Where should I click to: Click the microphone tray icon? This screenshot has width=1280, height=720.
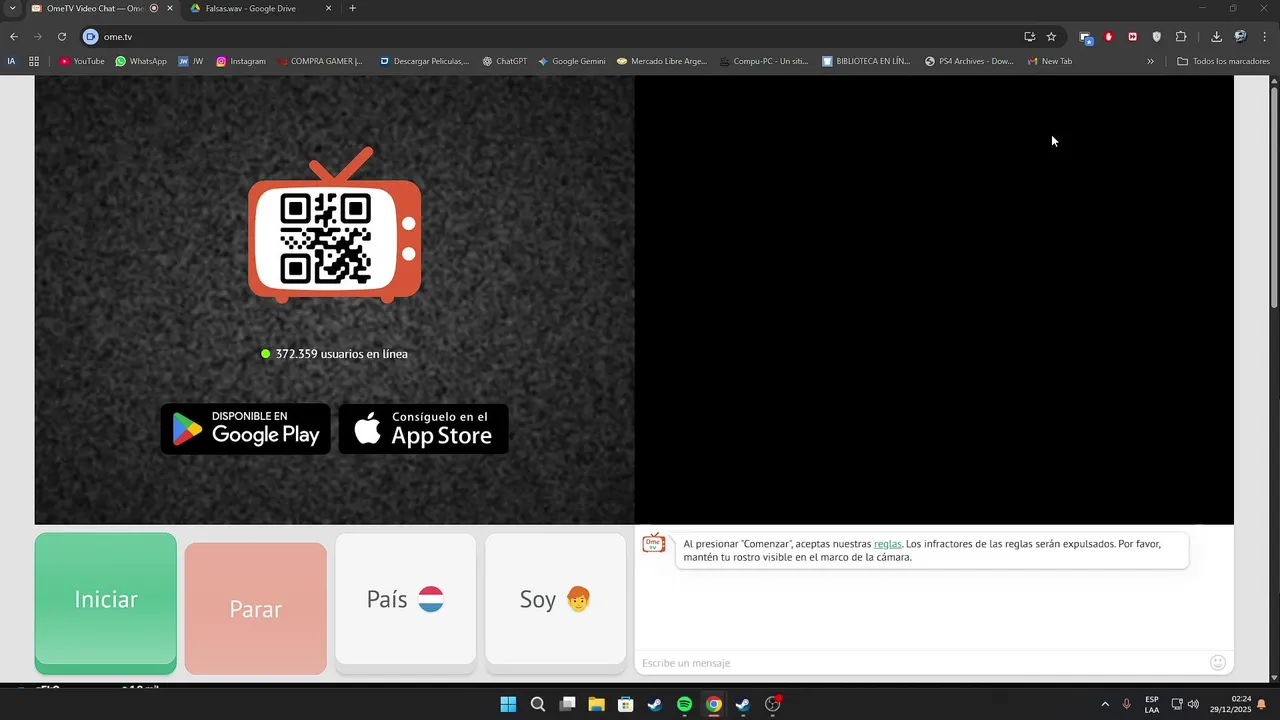pyautogui.click(x=1127, y=704)
